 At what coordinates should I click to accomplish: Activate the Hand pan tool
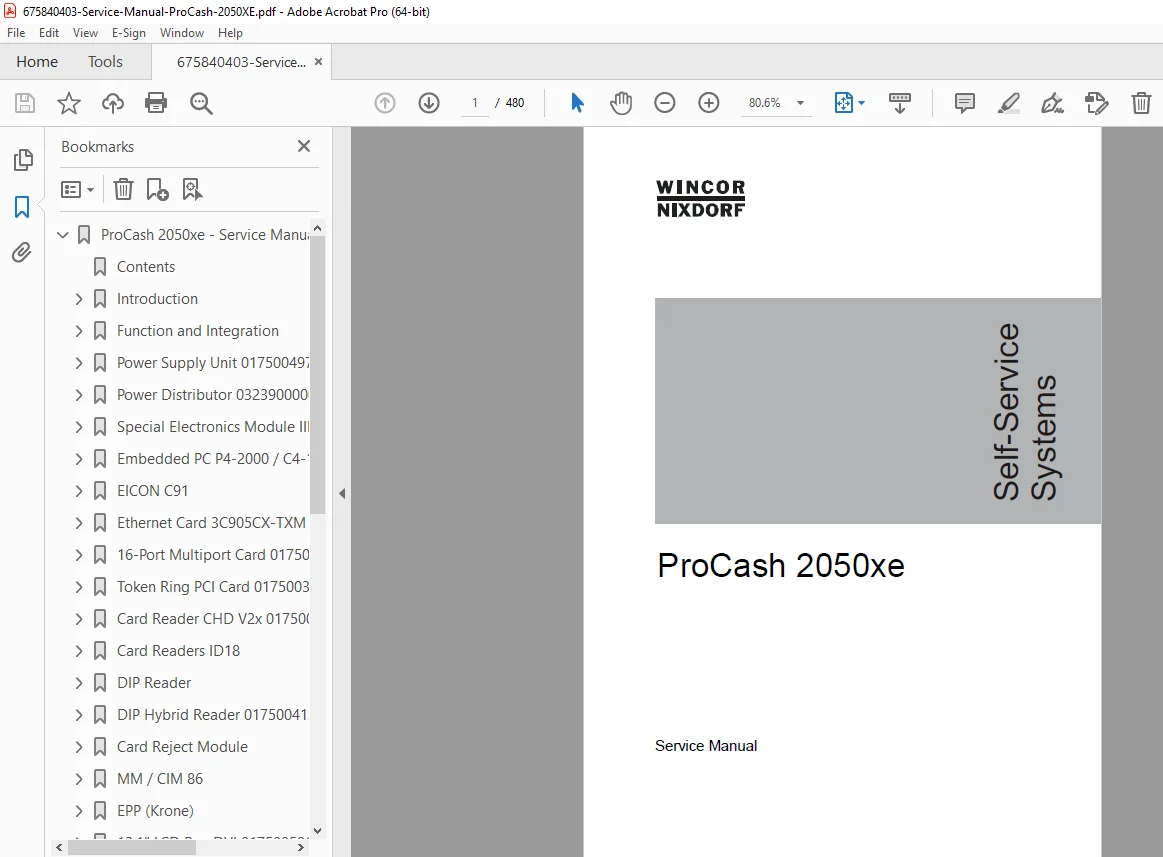[621, 102]
